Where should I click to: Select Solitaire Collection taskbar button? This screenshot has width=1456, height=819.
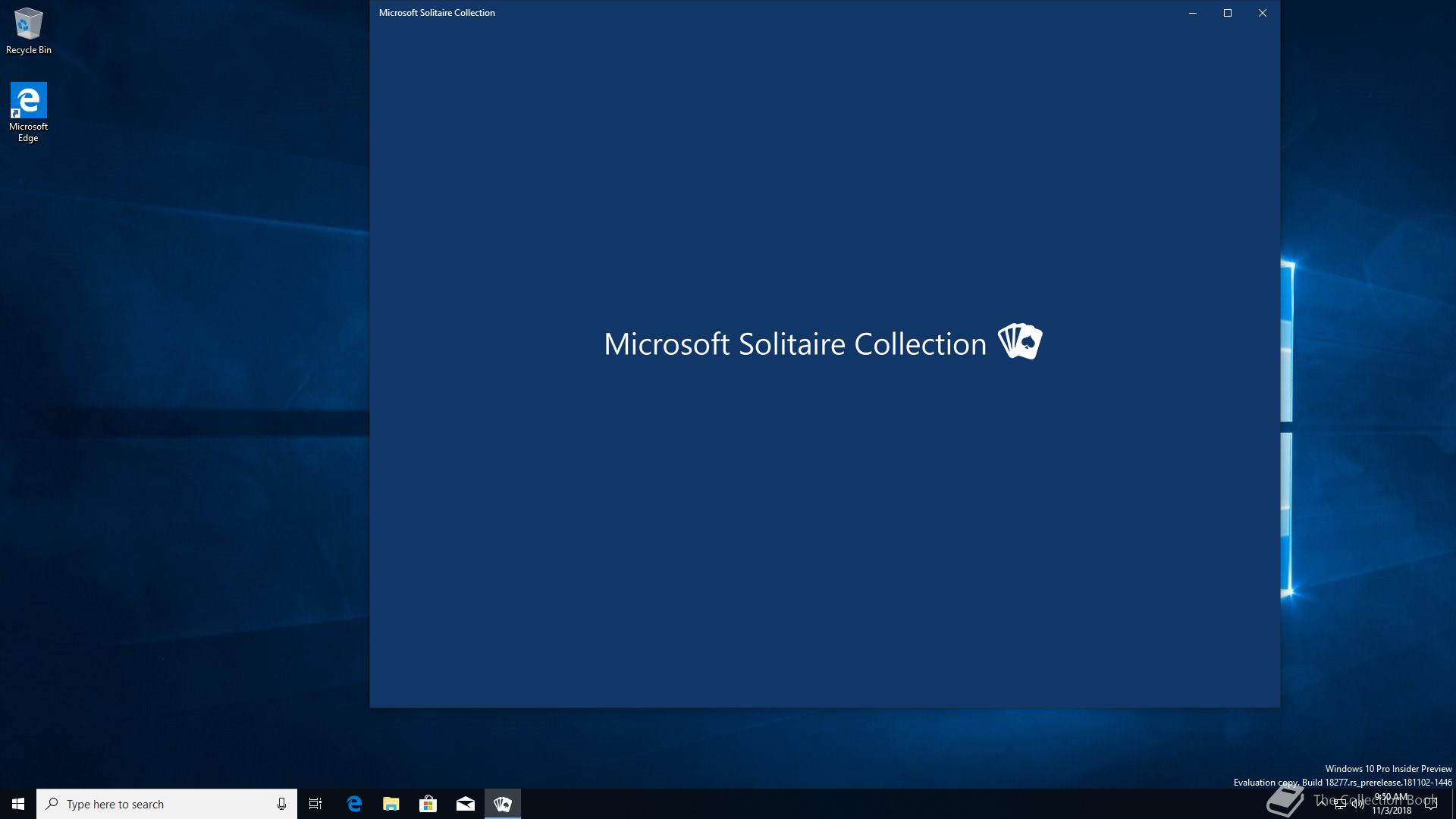pyautogui.click(x=503, y=804)
